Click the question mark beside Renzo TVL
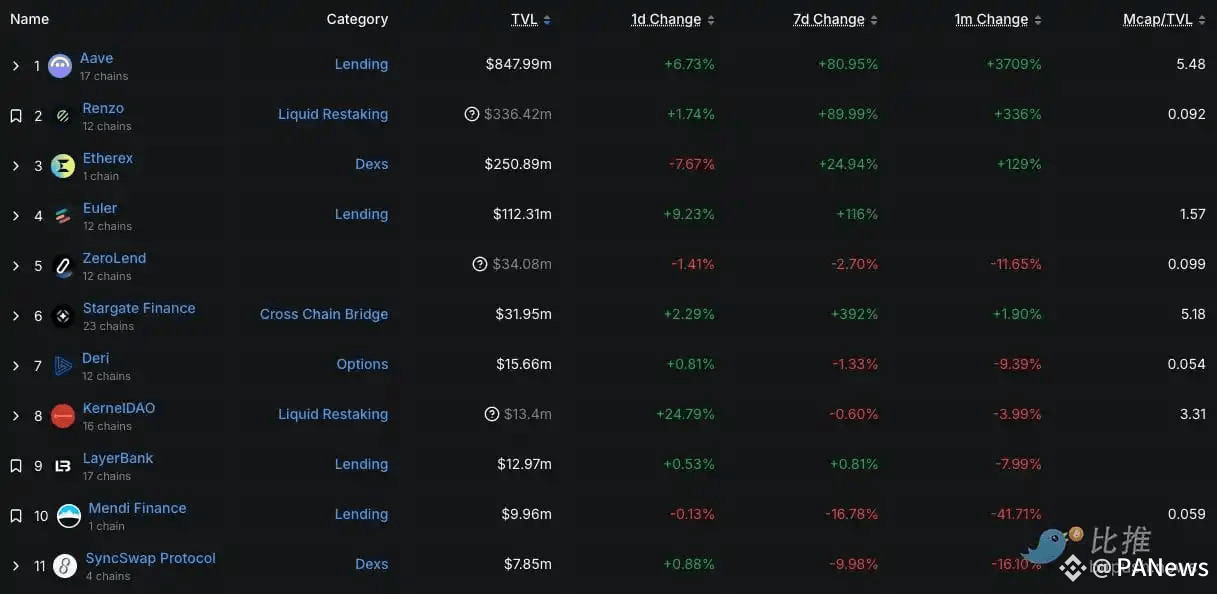 pos(472,114)
